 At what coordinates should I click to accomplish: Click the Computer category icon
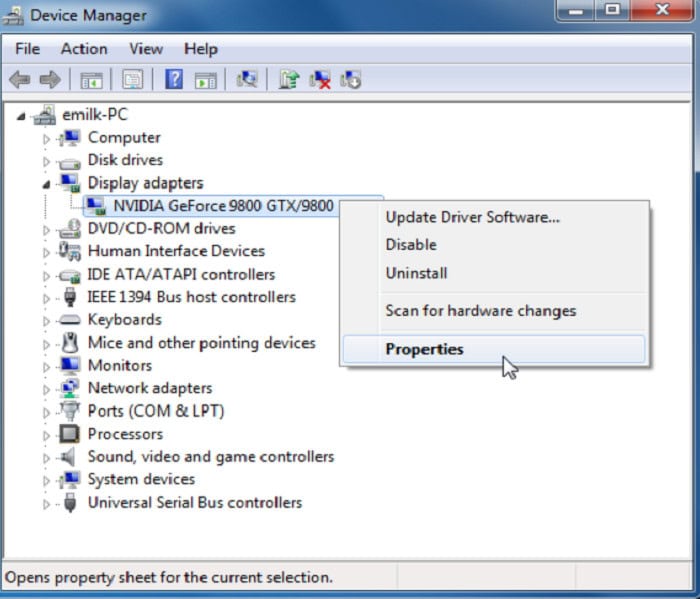coord(70,137)
